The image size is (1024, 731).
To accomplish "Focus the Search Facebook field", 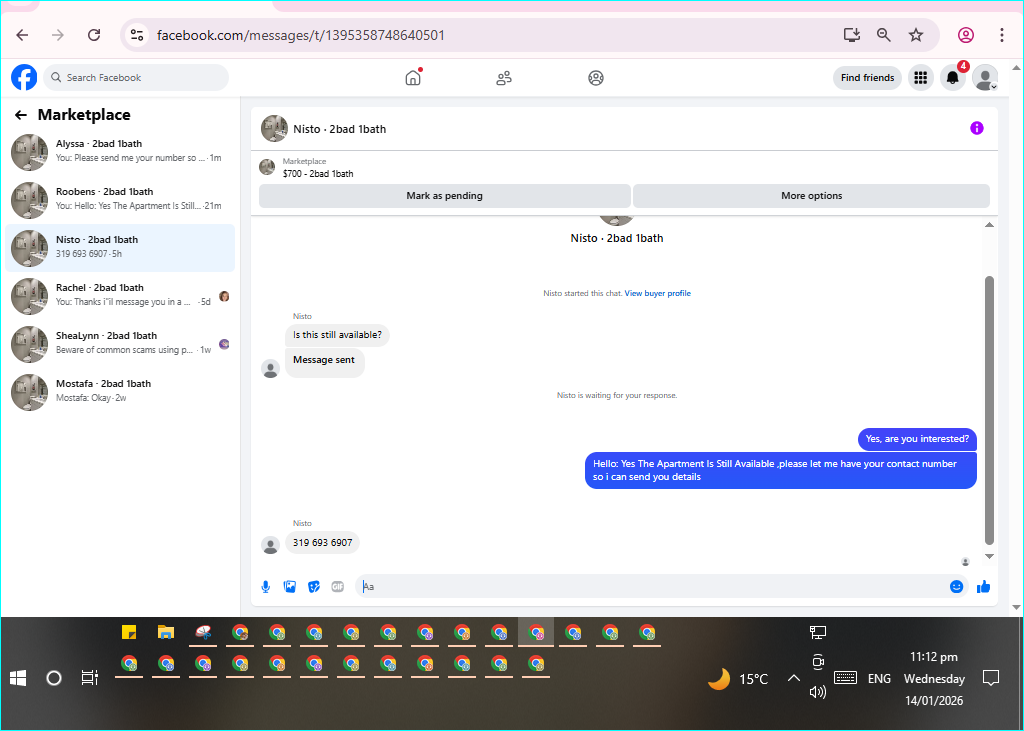I will pos(136,78).
